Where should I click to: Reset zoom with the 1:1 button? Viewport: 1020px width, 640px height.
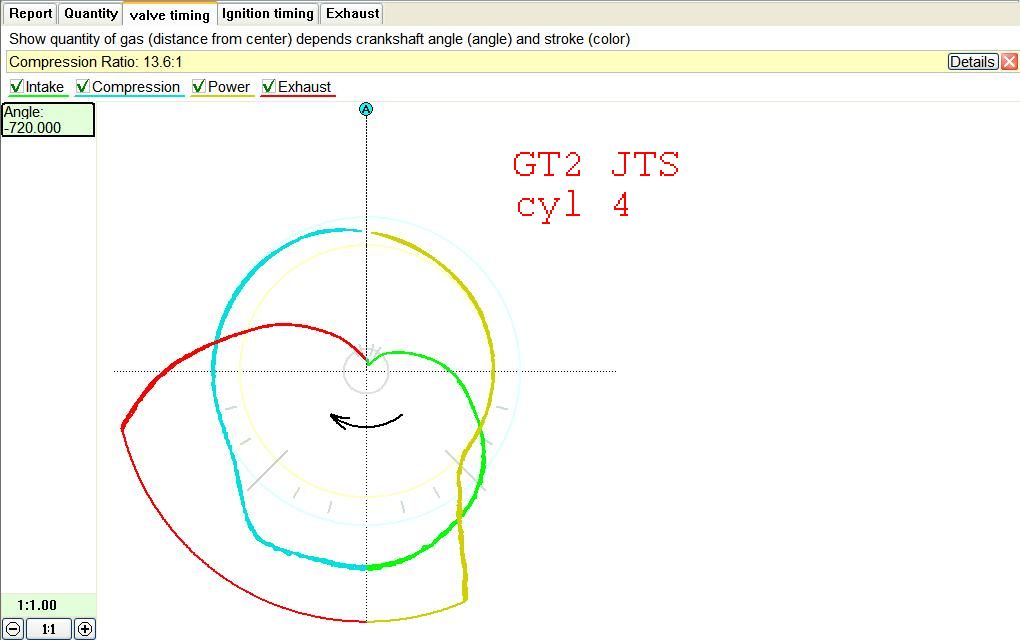(x=49, y=629)
